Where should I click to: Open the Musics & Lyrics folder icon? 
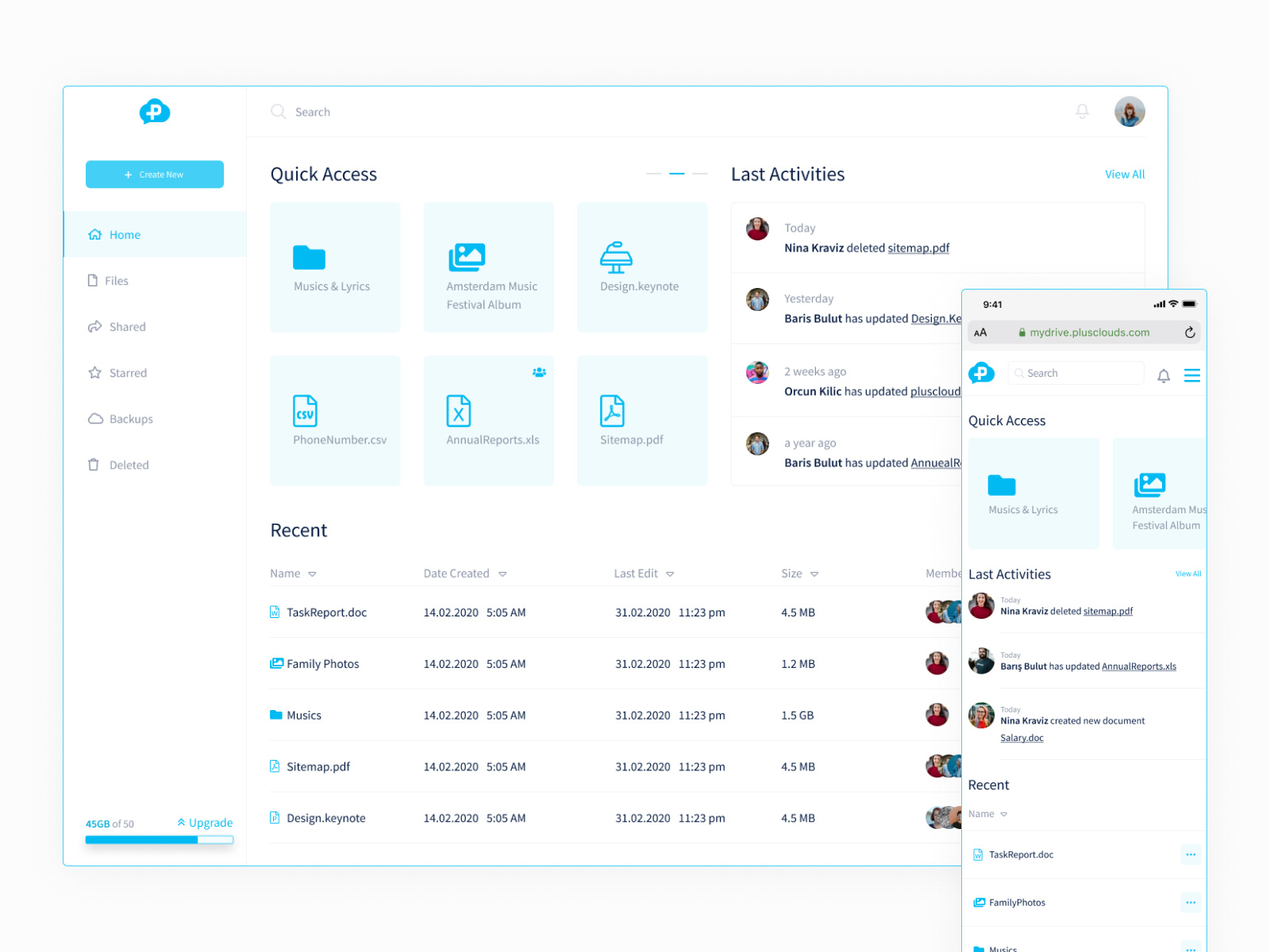tap(308, 257)
